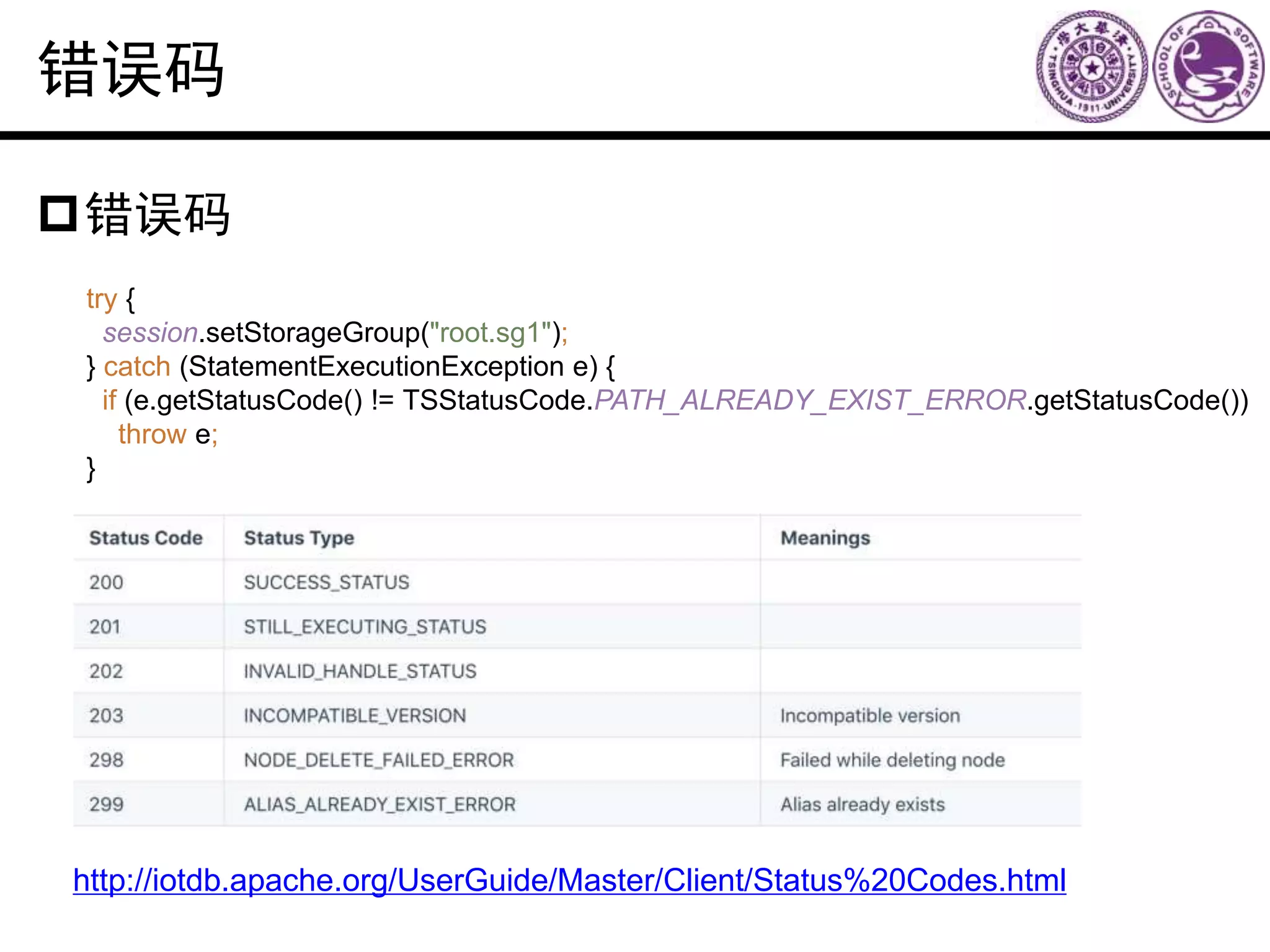Click PATH_ALREADY_EXIST_ERROR in the code

810,400
